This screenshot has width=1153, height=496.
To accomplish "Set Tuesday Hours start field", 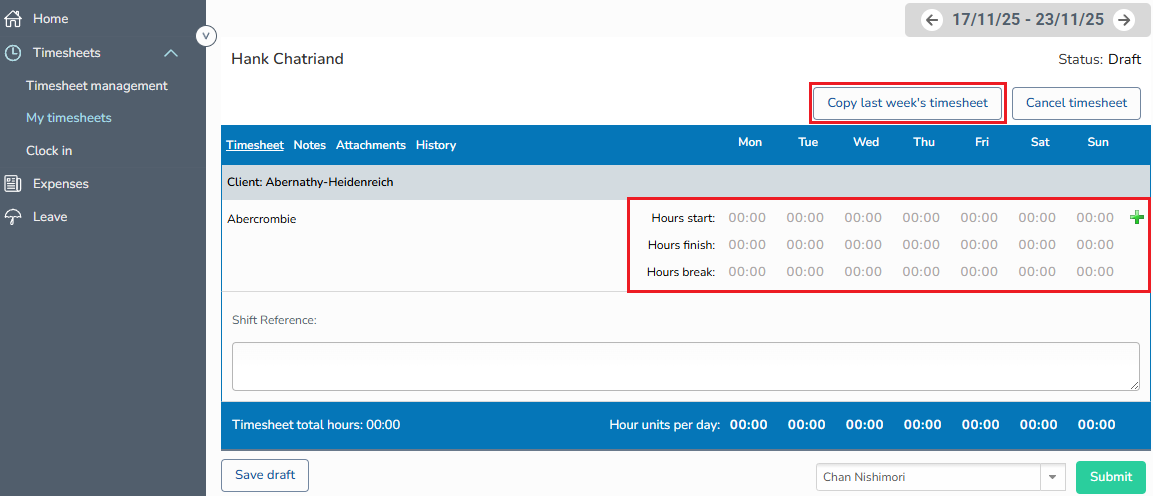I will tap(805, 218).
